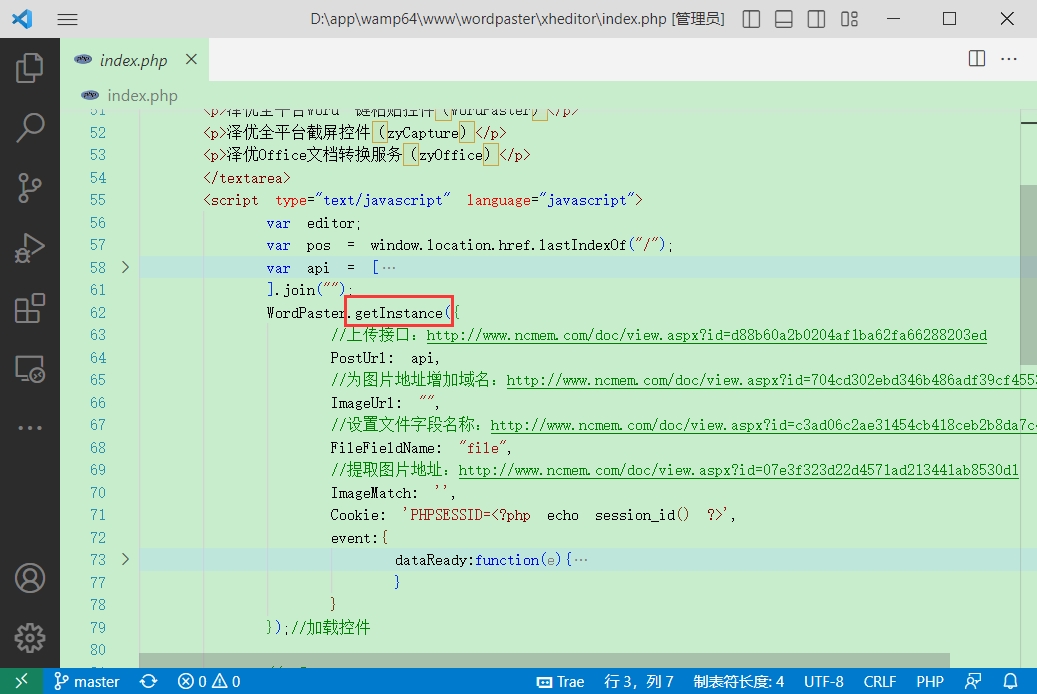The height and width of the screenshot is (694, 1037).
Task: Open the PostUrl documentation link on line 63
Action: click(x=706, y=335)
